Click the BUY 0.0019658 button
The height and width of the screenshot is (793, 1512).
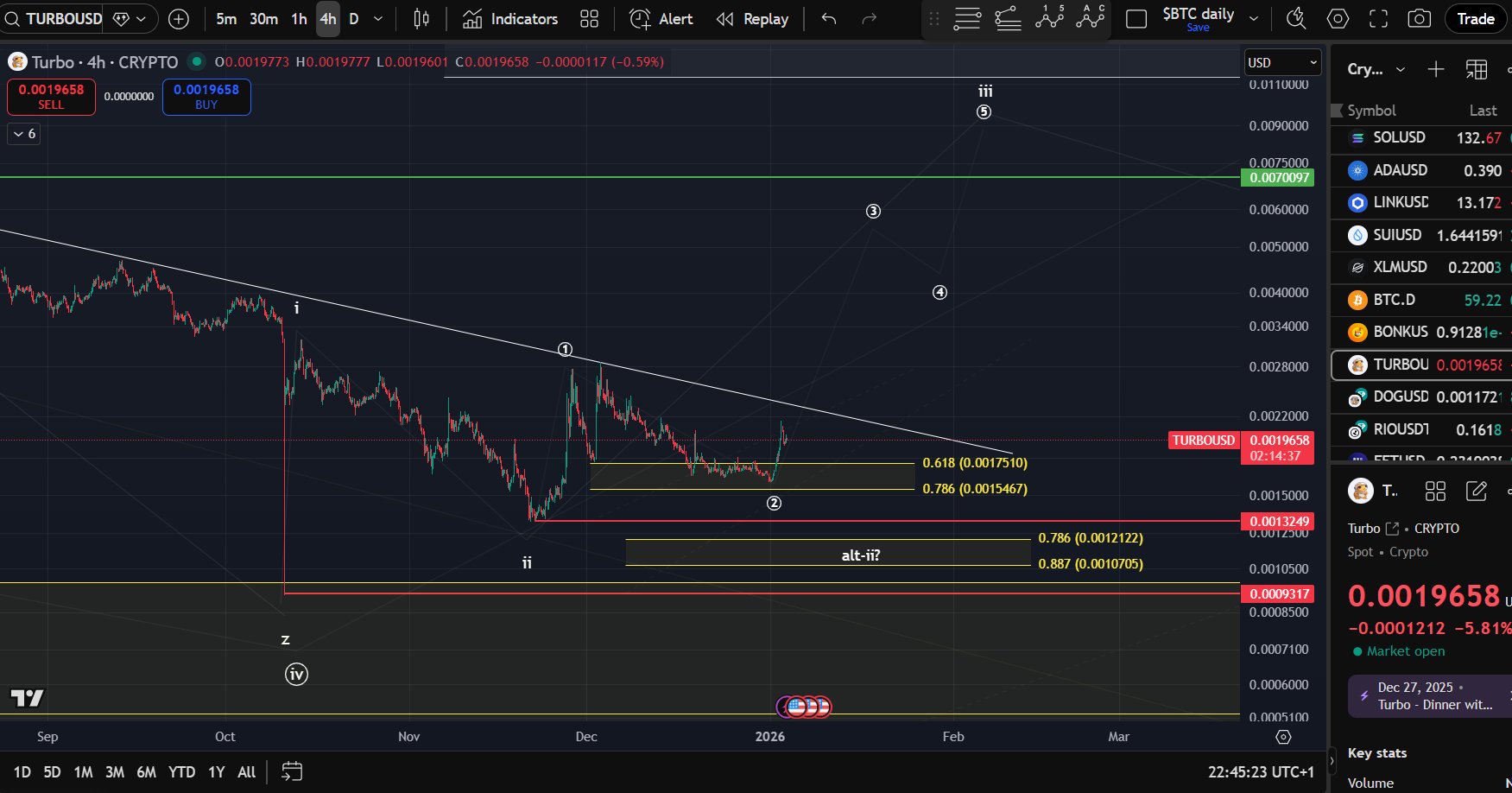206,97
